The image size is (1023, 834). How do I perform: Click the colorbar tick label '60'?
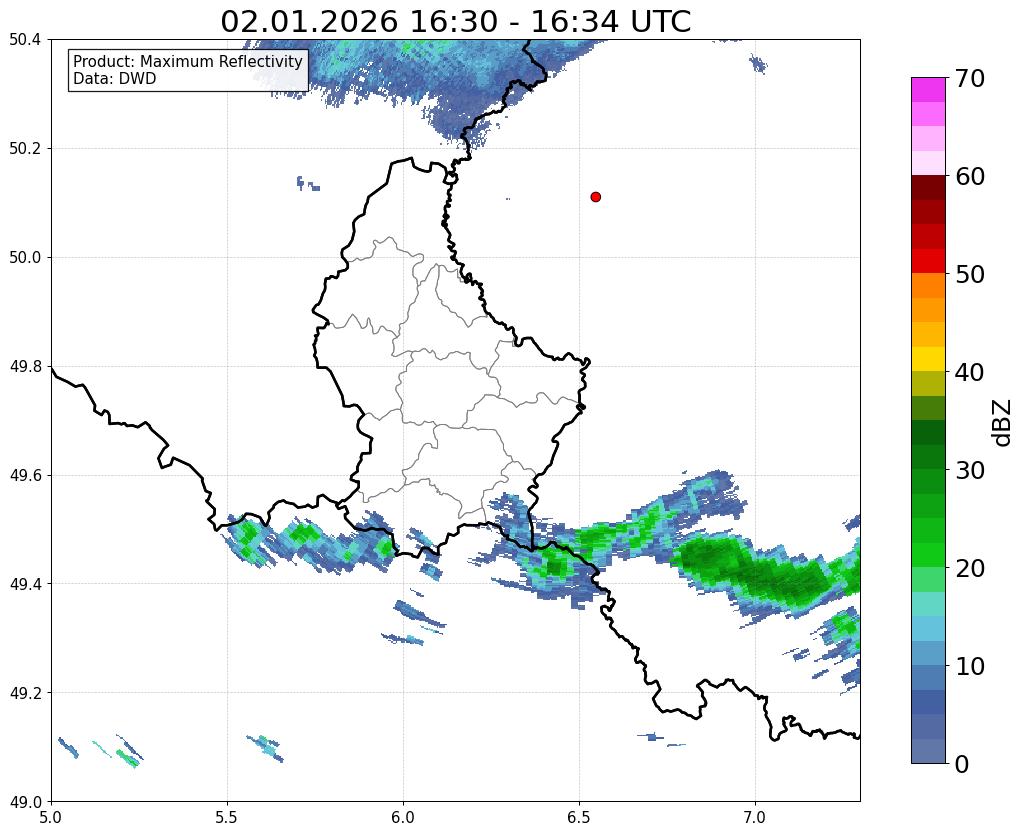(969, 176)
